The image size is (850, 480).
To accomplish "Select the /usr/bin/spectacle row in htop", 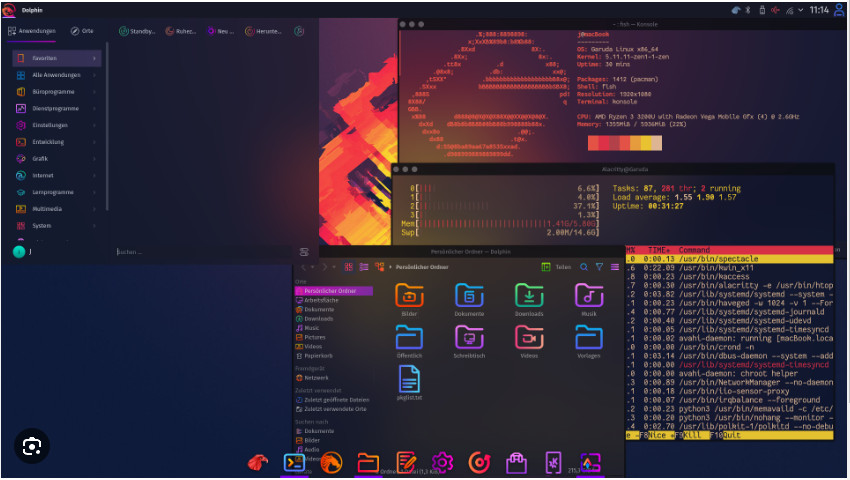I will [730, 259].
